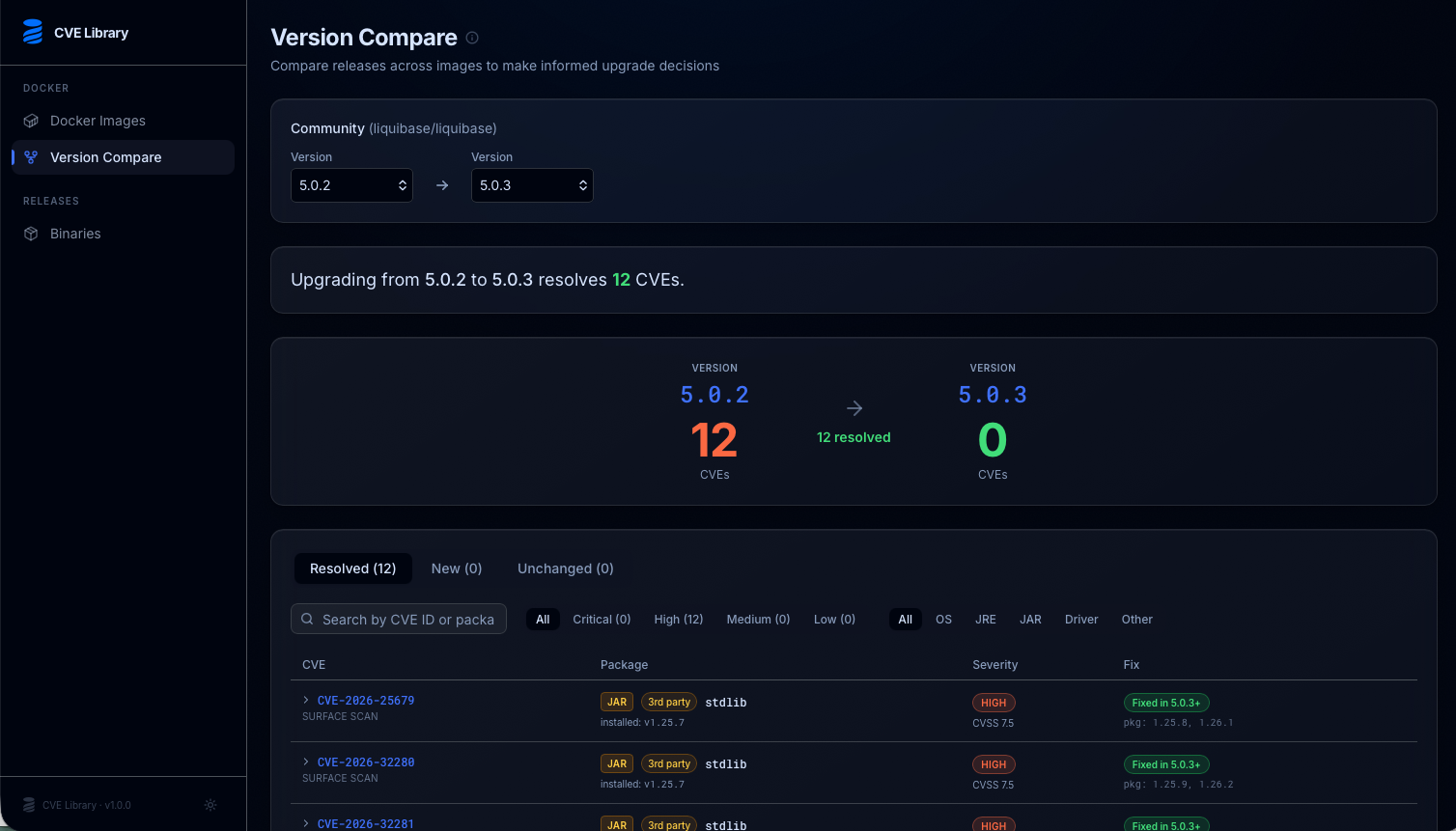The width and height of the screenshot is (1456, 831).
Task: Filter packages by OS type
Action: pyautogui.click(x=943, y=620)
